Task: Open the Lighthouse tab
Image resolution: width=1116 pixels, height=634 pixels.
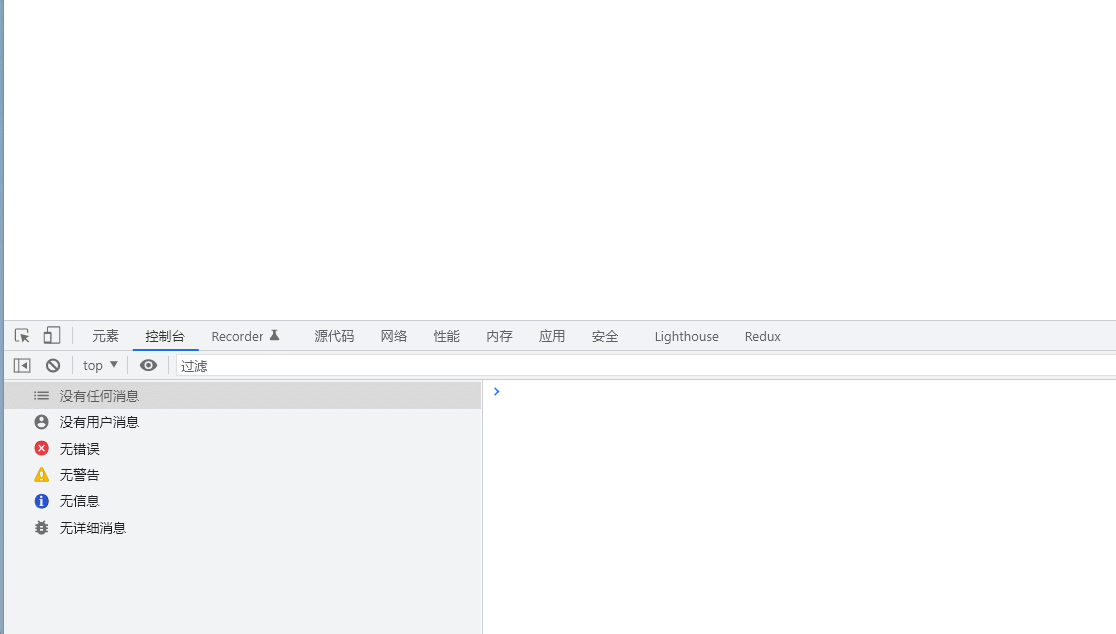Action: click(x=686, y=337)
